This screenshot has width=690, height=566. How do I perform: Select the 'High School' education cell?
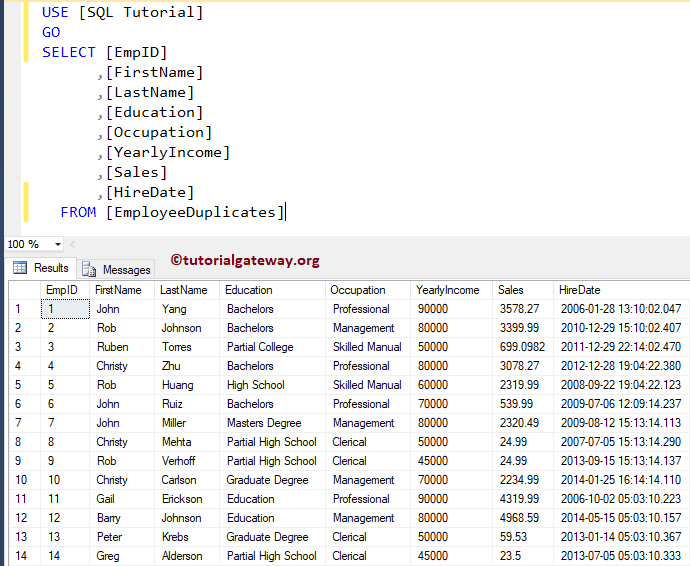(x=272, y=385)
